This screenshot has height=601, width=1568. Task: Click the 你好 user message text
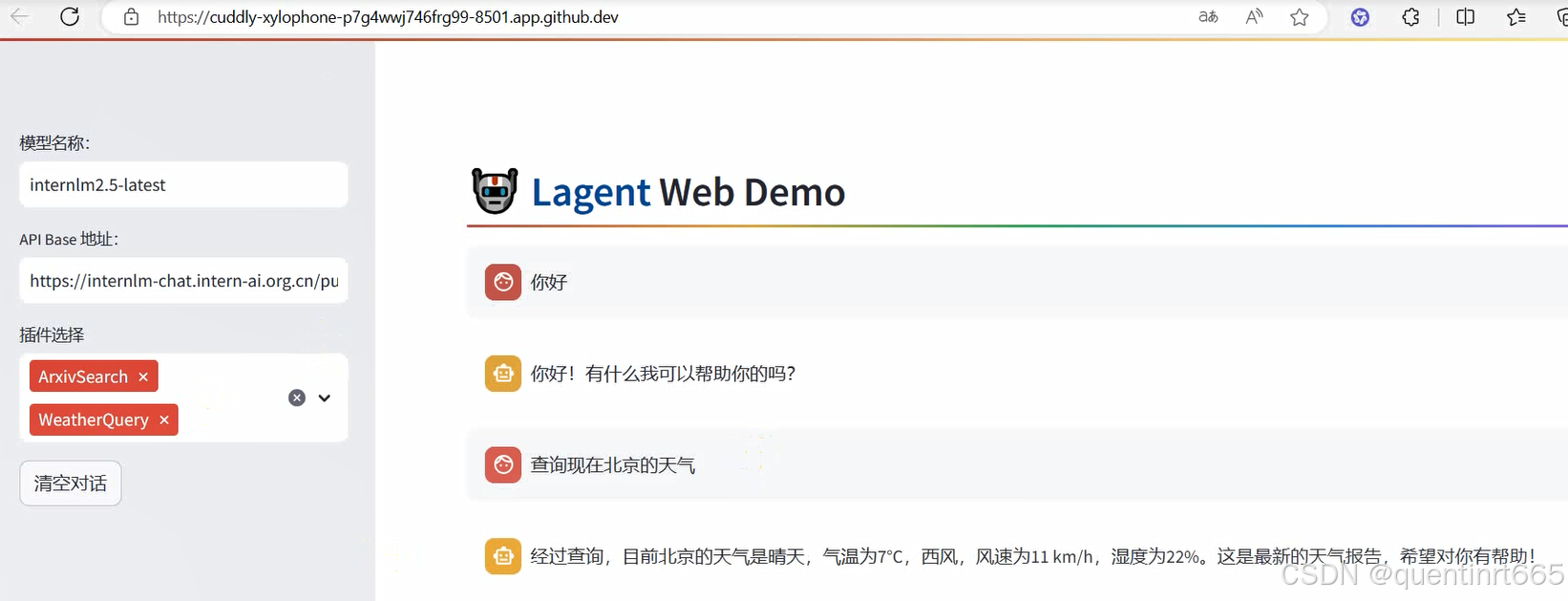pyautogui.click(x=549, y=282)
